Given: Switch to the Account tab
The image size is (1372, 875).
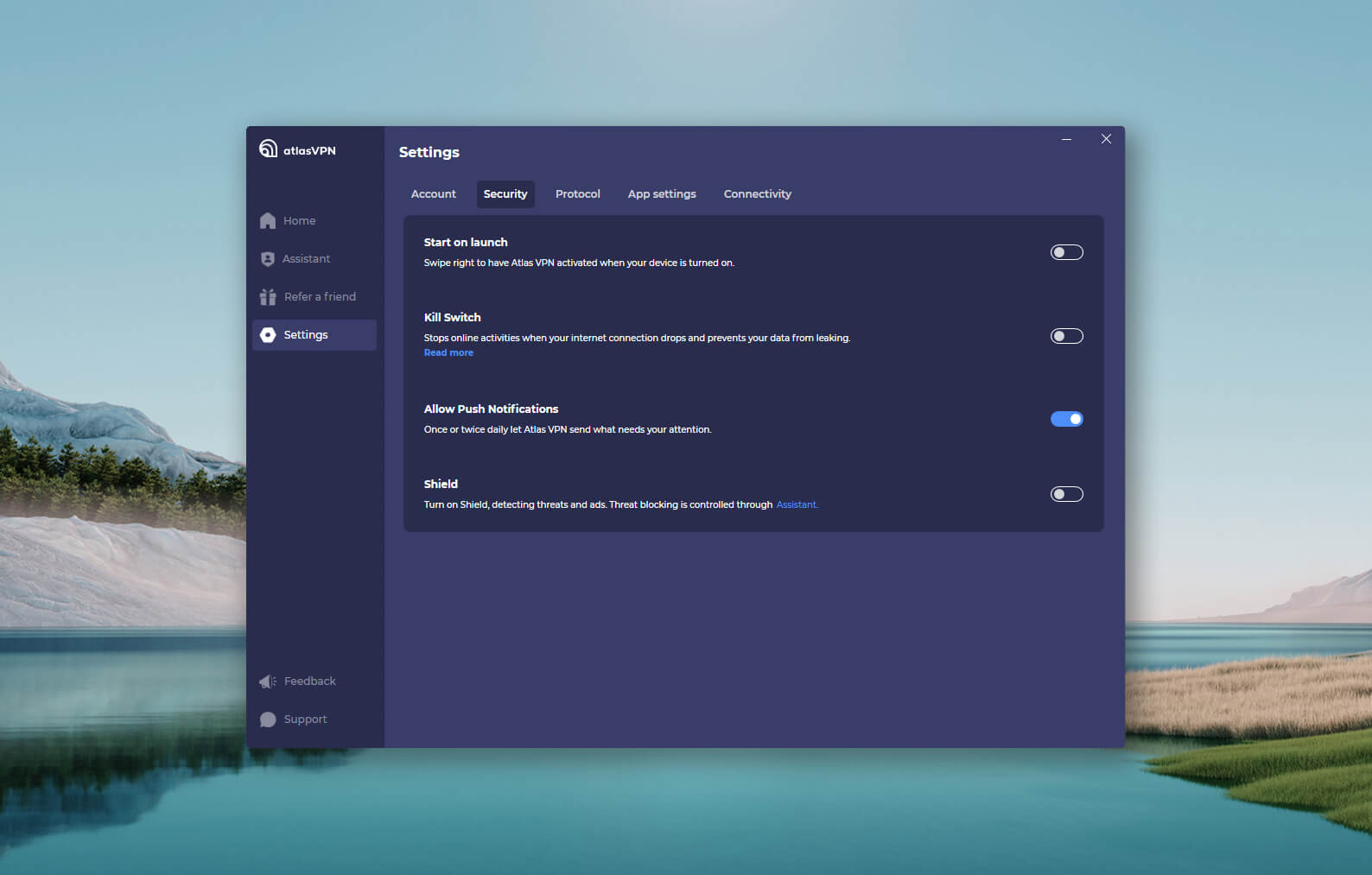Looking at the screenshot, I should point(434,194).
